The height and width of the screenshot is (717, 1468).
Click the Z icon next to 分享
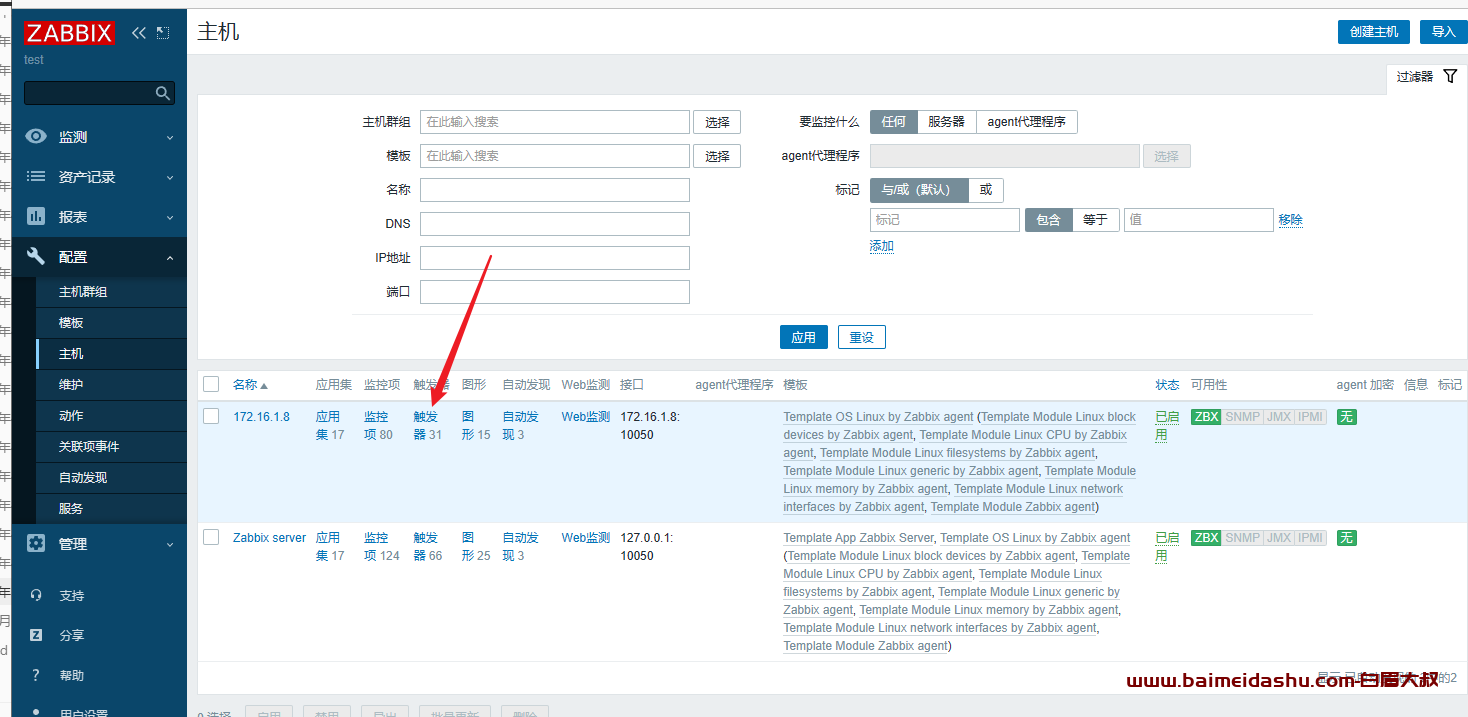coord(36,635)
